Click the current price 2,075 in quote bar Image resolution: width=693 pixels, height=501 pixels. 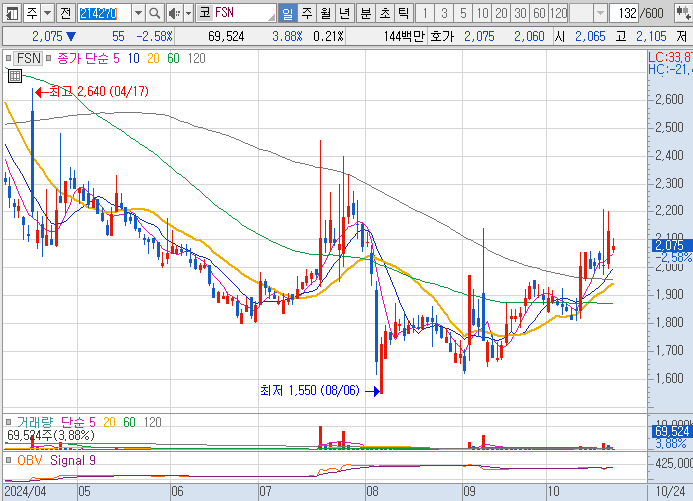coord(47,36)
